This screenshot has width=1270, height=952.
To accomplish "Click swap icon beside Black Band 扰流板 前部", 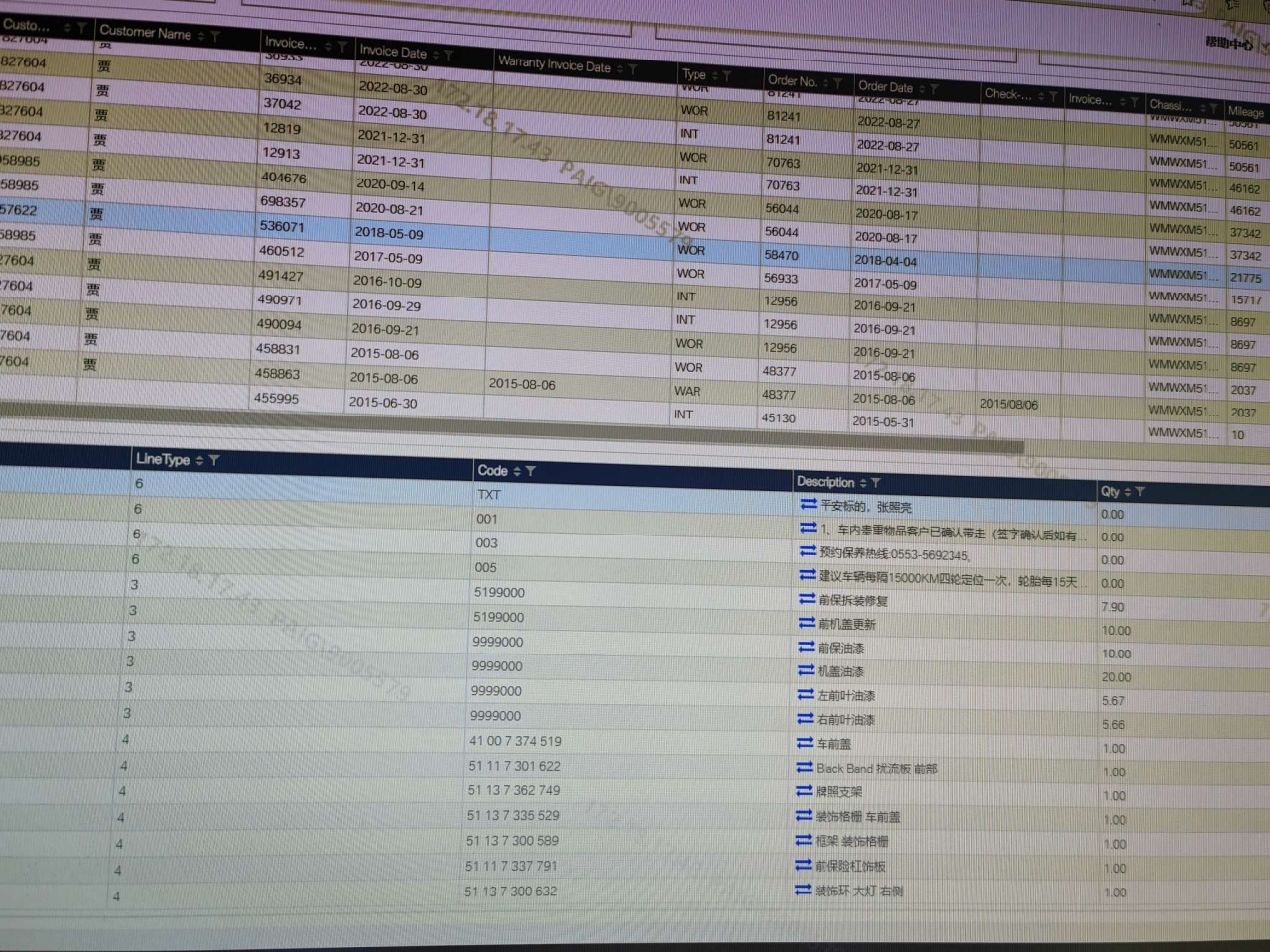I will [x=805, y=767].
